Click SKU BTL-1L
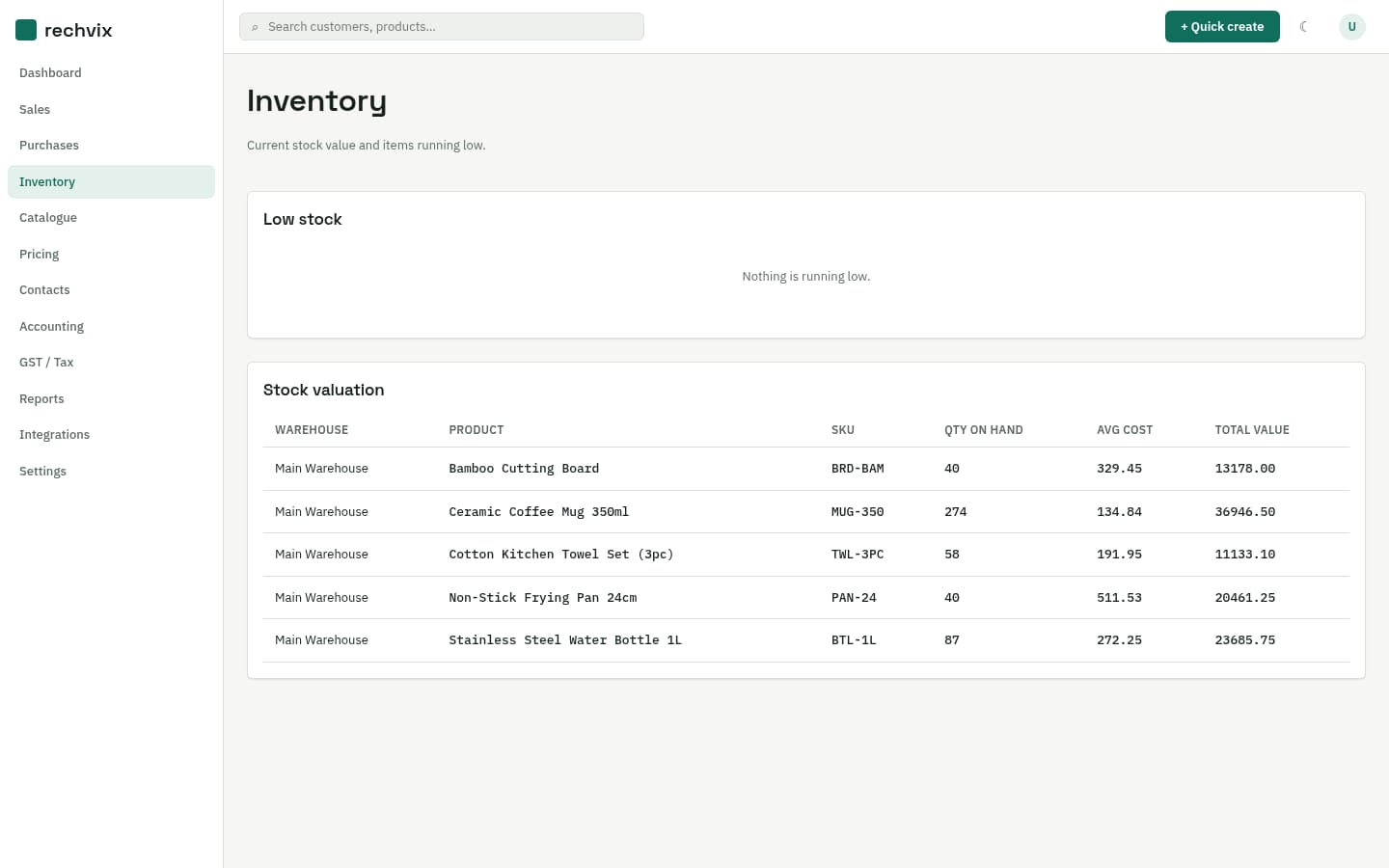Screen dimensions: 1389x868 pyautogui.click(x=854, y=640)
